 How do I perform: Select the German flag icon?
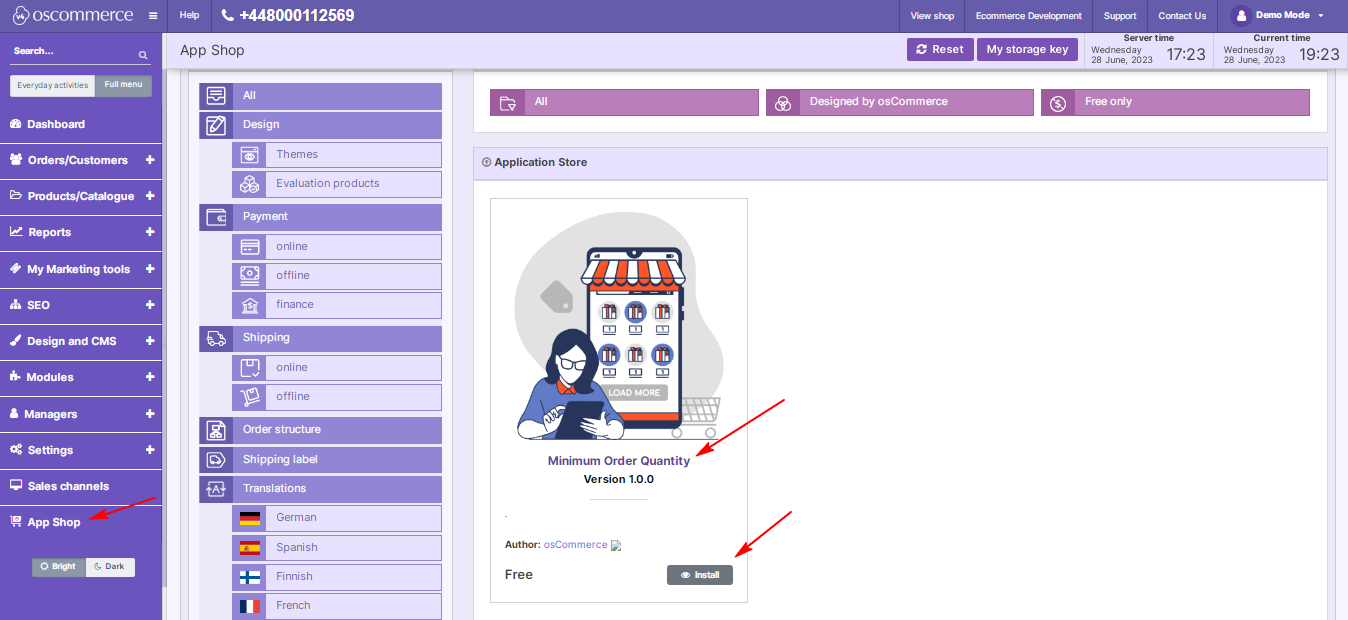tap(249, 518)
